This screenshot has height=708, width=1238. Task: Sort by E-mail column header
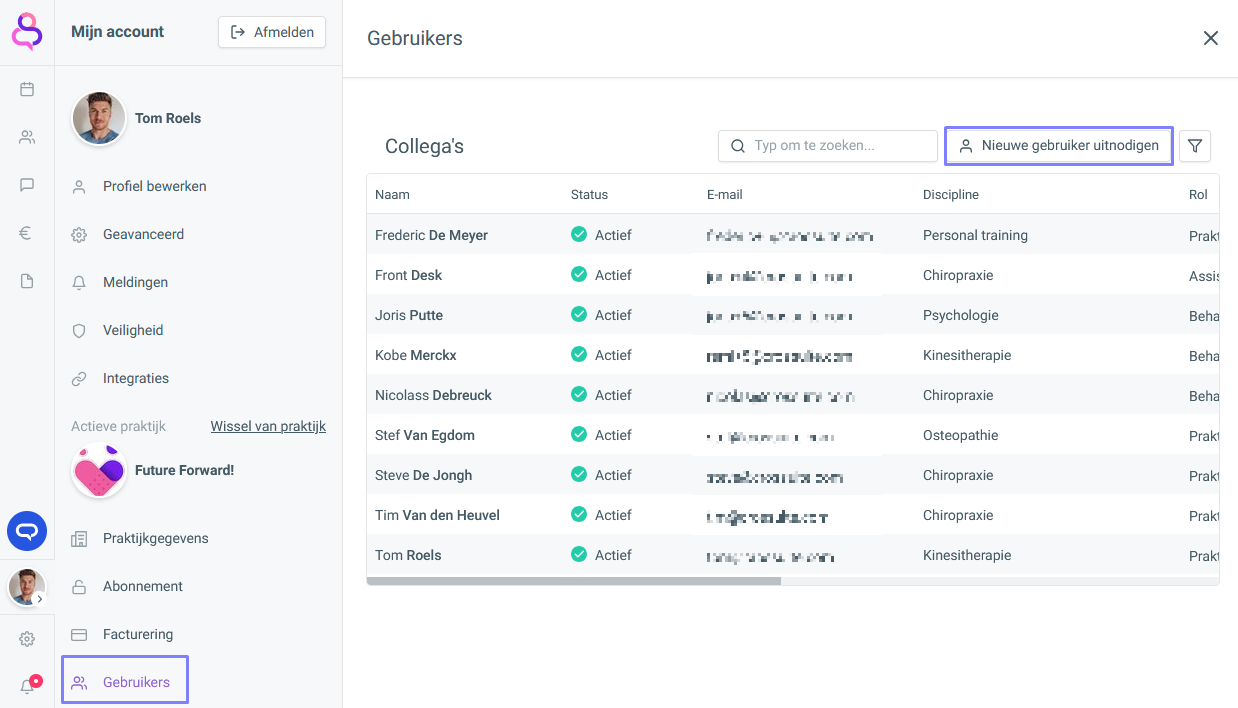point(725,195)
